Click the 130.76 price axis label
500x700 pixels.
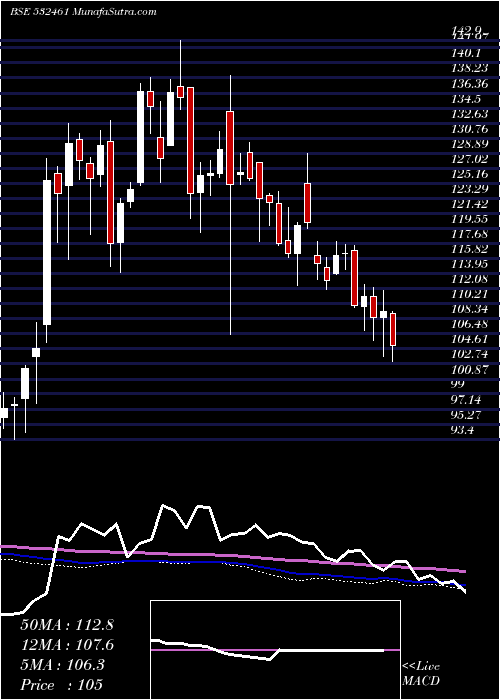[x=468, y=129]
